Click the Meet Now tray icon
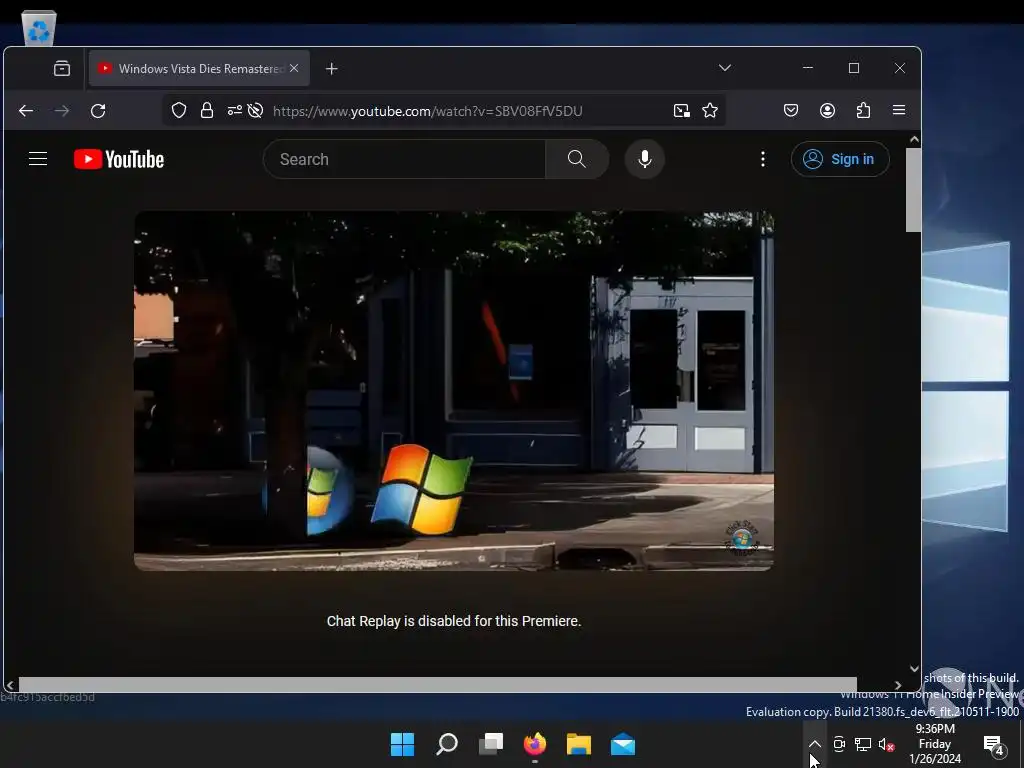This screenshot has width=1024, height=768. [x=839, y=744]
